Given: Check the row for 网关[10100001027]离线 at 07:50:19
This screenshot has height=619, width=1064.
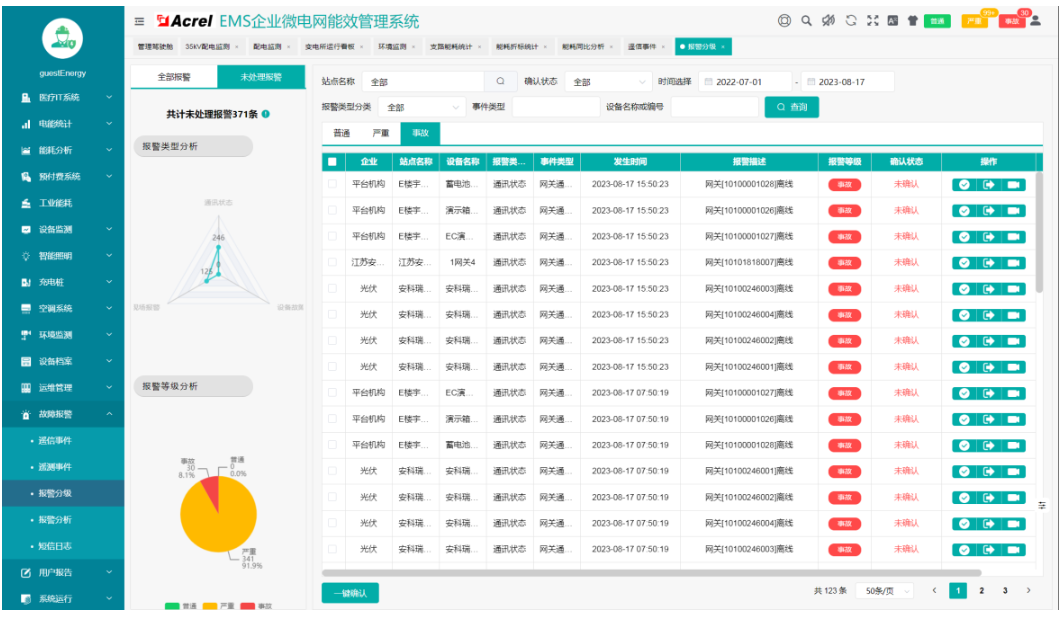Looking at the screenshot, I should pos(332,393).
